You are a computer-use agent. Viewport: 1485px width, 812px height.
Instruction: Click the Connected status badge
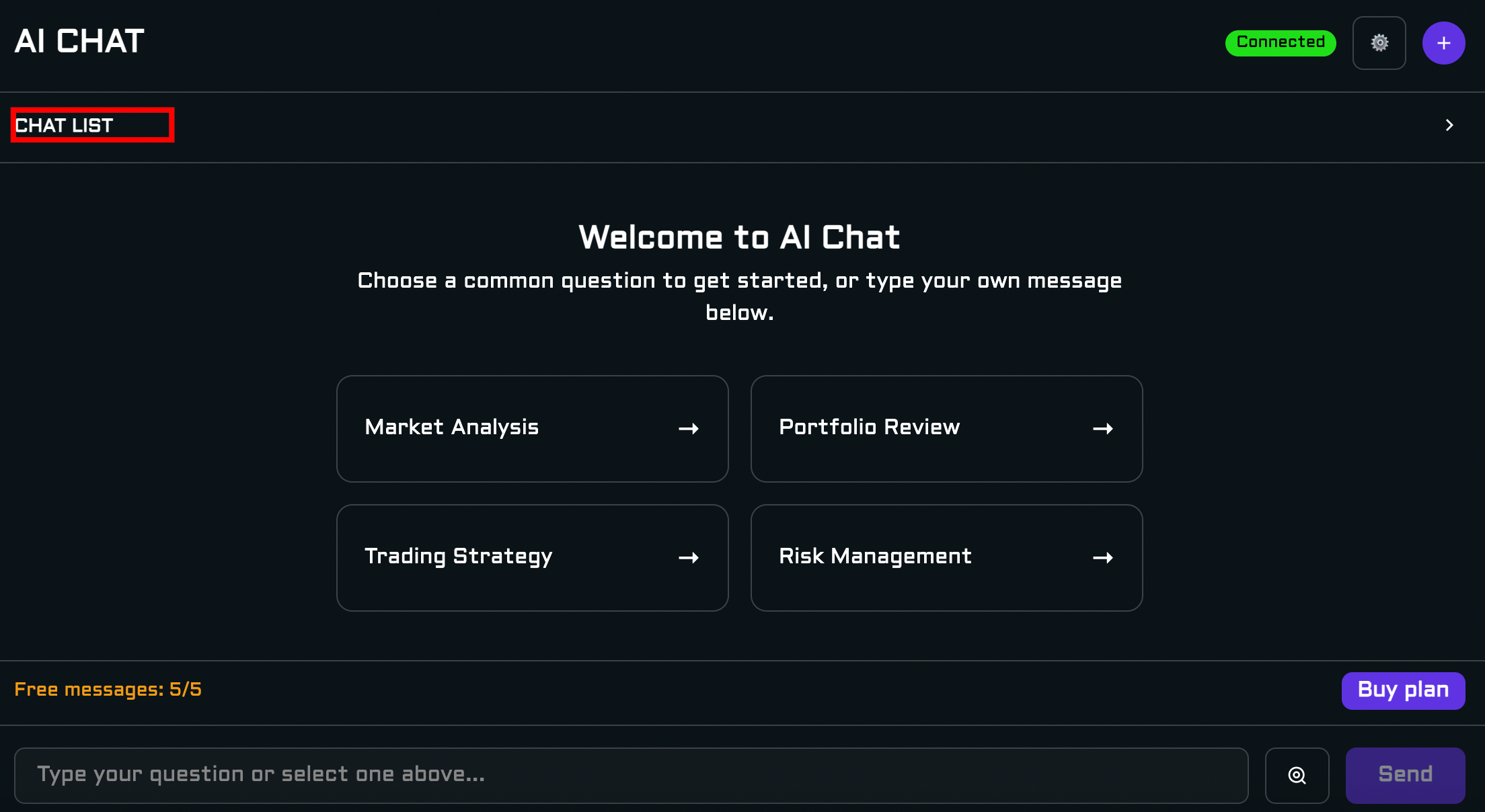(1280, 42)
